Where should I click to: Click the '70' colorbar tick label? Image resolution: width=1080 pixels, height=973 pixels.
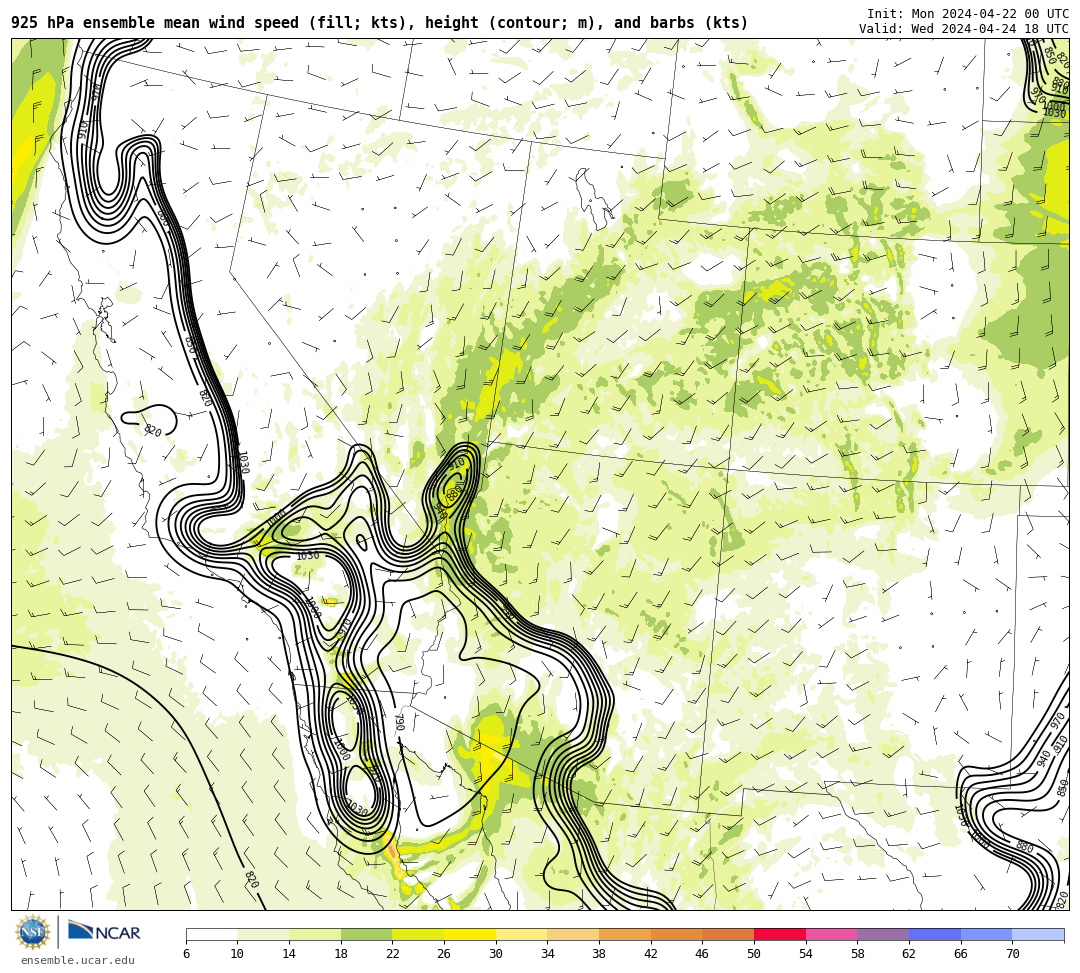tap(1012, 954)
